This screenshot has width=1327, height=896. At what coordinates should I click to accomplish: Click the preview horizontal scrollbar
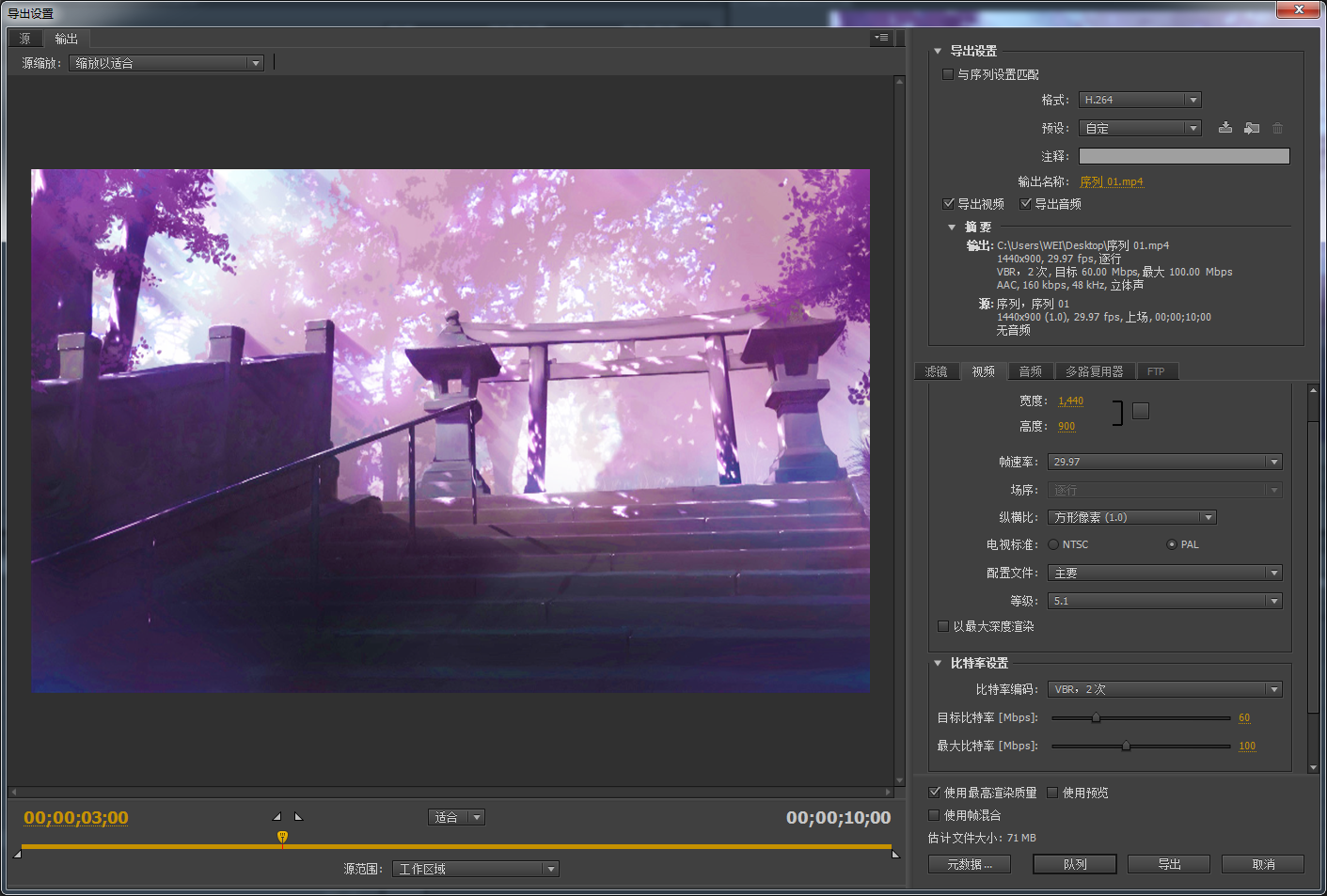tap(451, 792)
